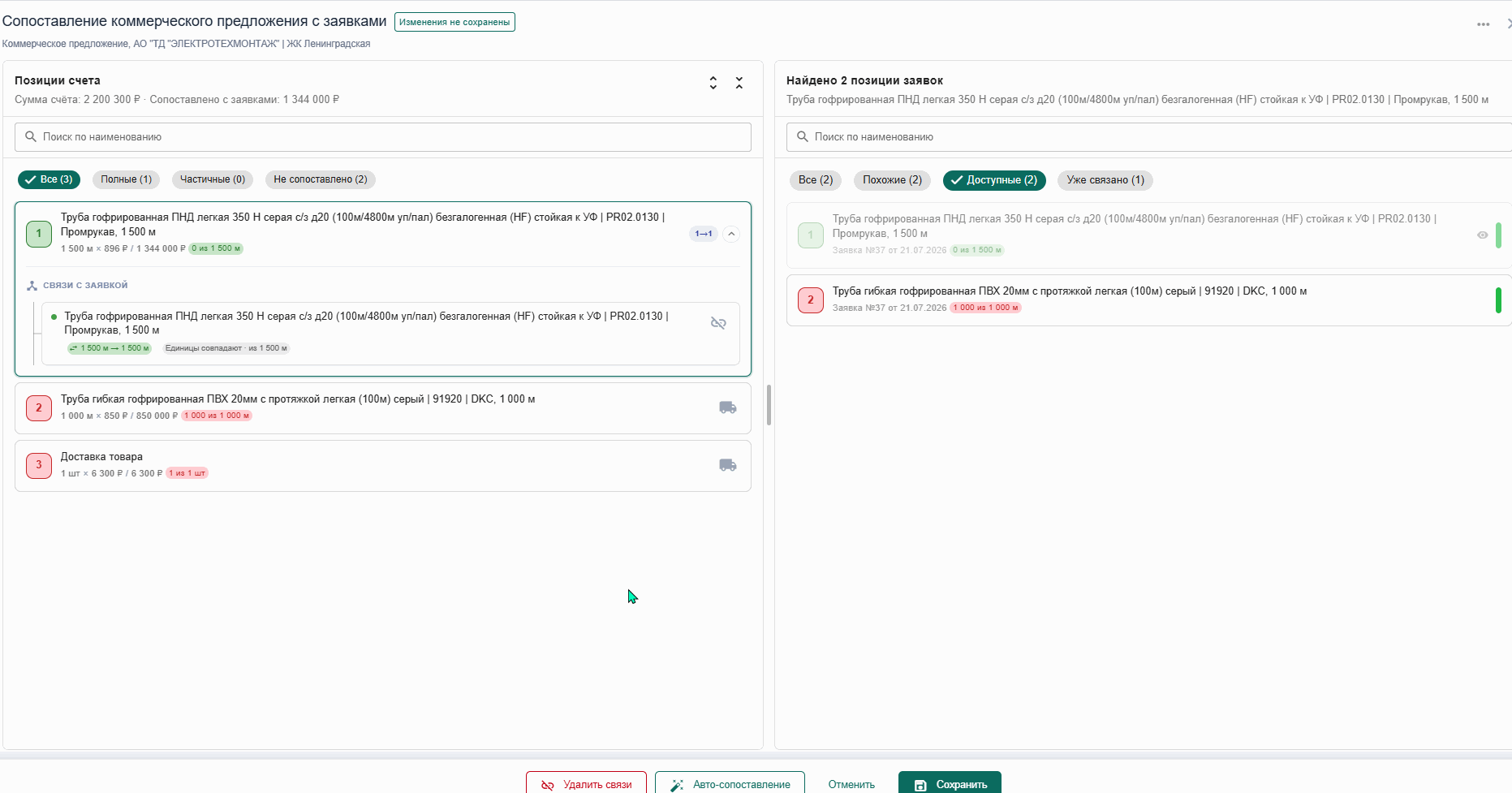Focus the request positions search field

(1149, 137)
